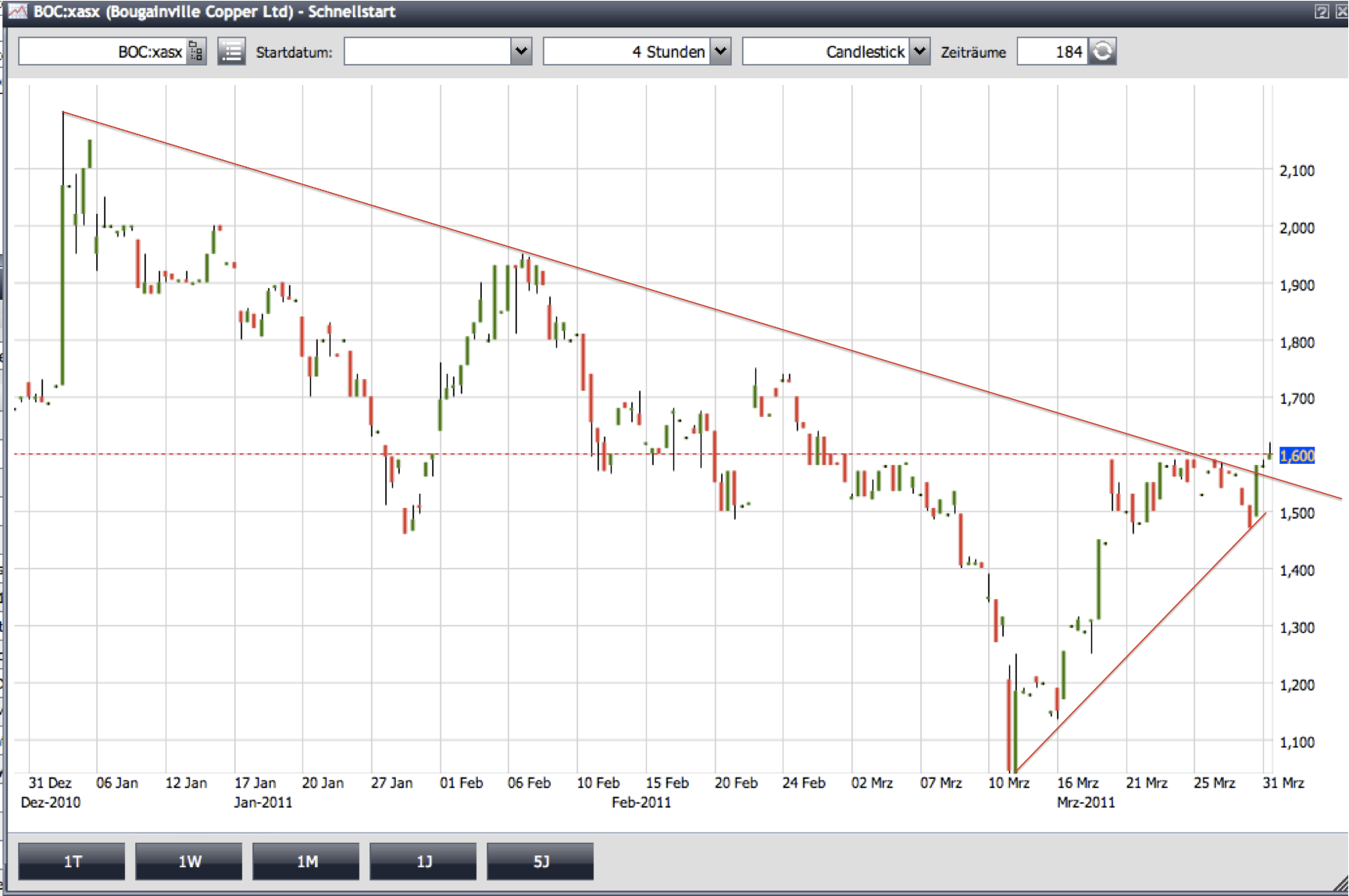Select the 1W time range button
This screenshot has width=1349, height=896.
[189, 861]
